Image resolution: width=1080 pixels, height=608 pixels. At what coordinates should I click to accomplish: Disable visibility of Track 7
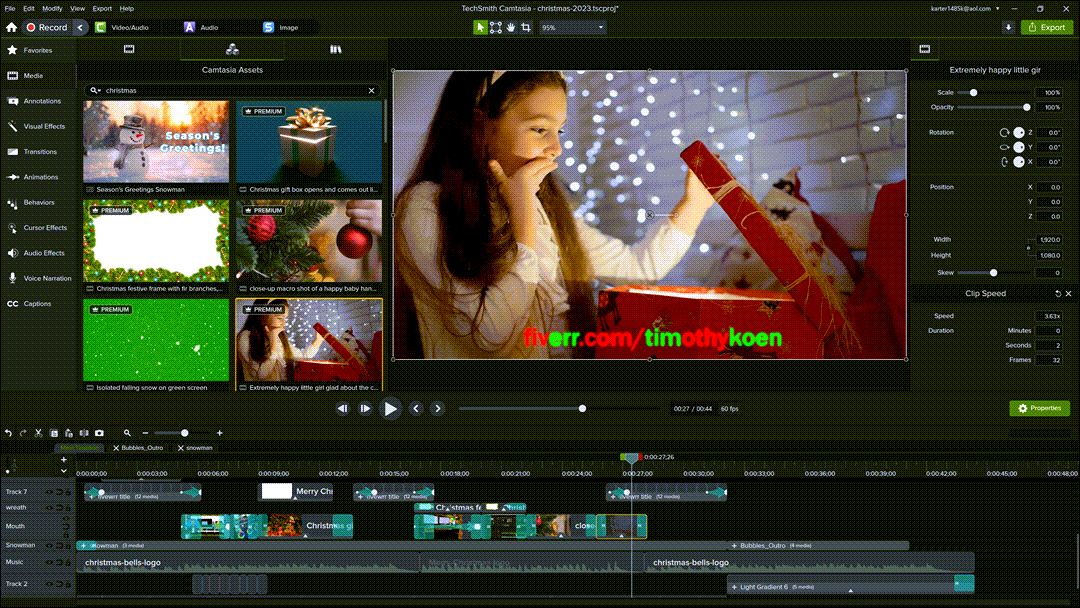50,491
